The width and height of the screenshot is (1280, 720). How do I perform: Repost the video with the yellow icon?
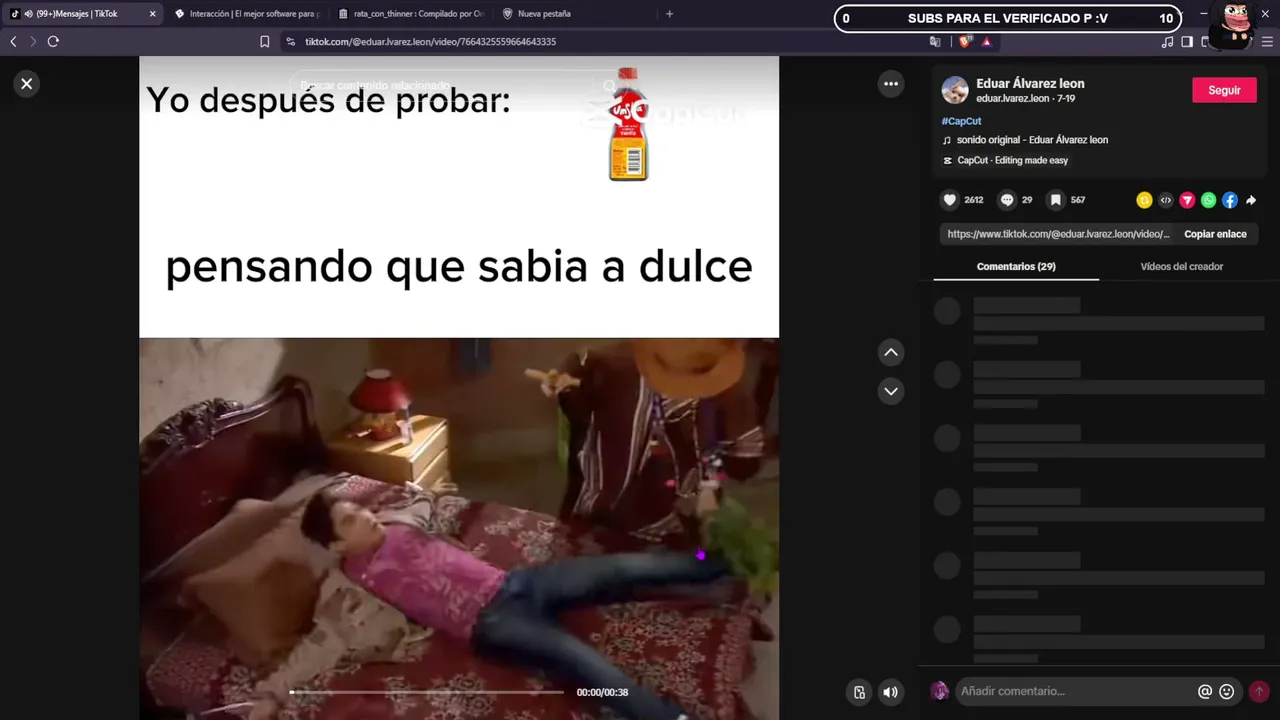1144,200
